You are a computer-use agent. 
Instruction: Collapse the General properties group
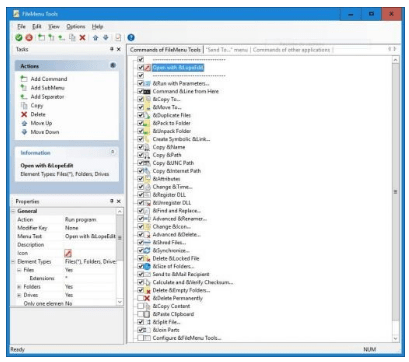pyautogui.click(x=14, y=211)
